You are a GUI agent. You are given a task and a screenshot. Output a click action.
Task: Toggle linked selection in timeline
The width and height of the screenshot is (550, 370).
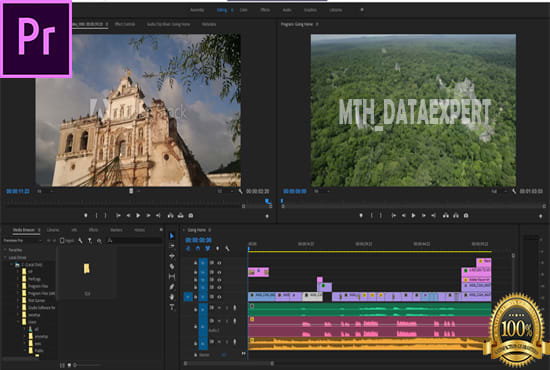(208, 249)
